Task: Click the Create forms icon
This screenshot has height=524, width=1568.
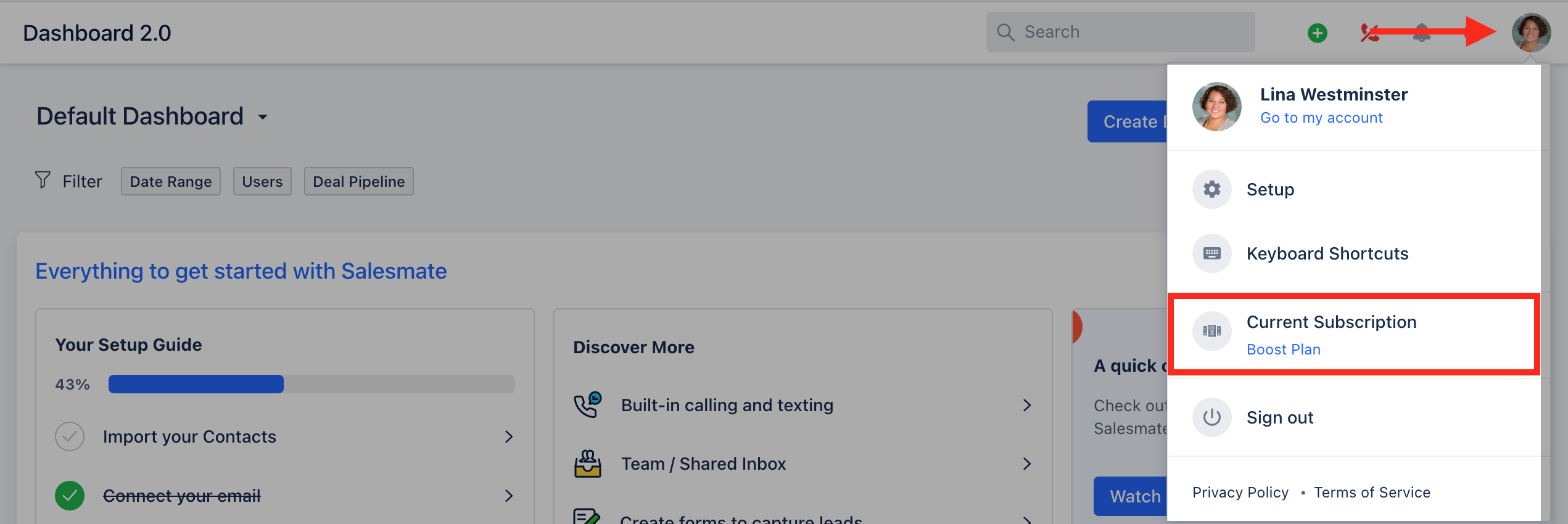Action: [587, 517]
